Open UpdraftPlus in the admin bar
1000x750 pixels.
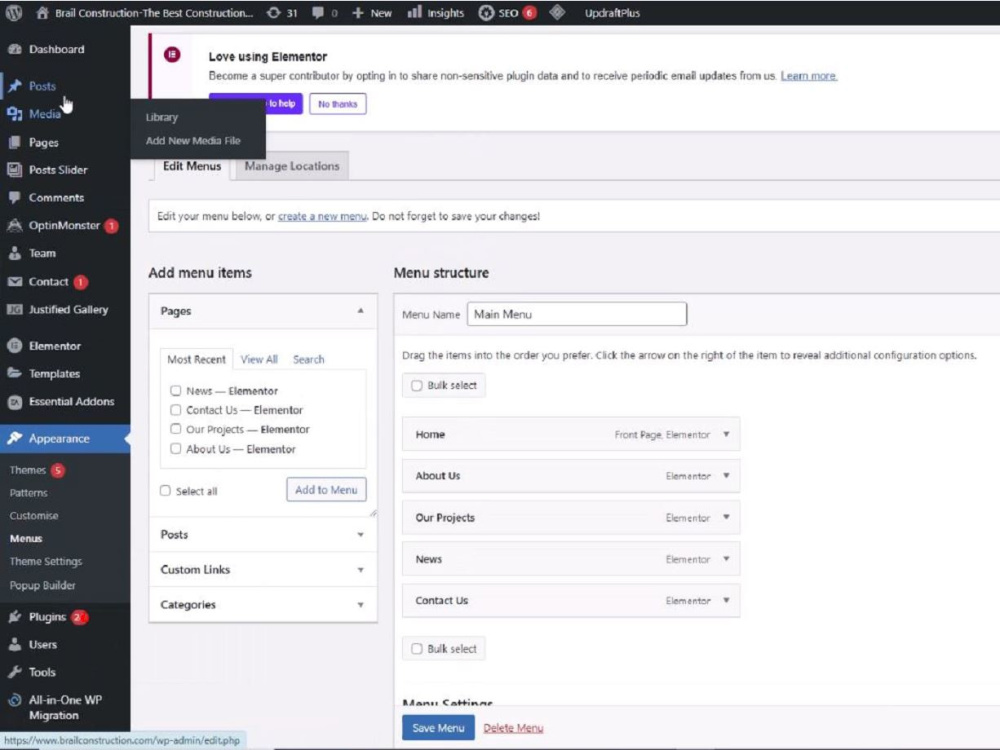click(x=612, y=13)
